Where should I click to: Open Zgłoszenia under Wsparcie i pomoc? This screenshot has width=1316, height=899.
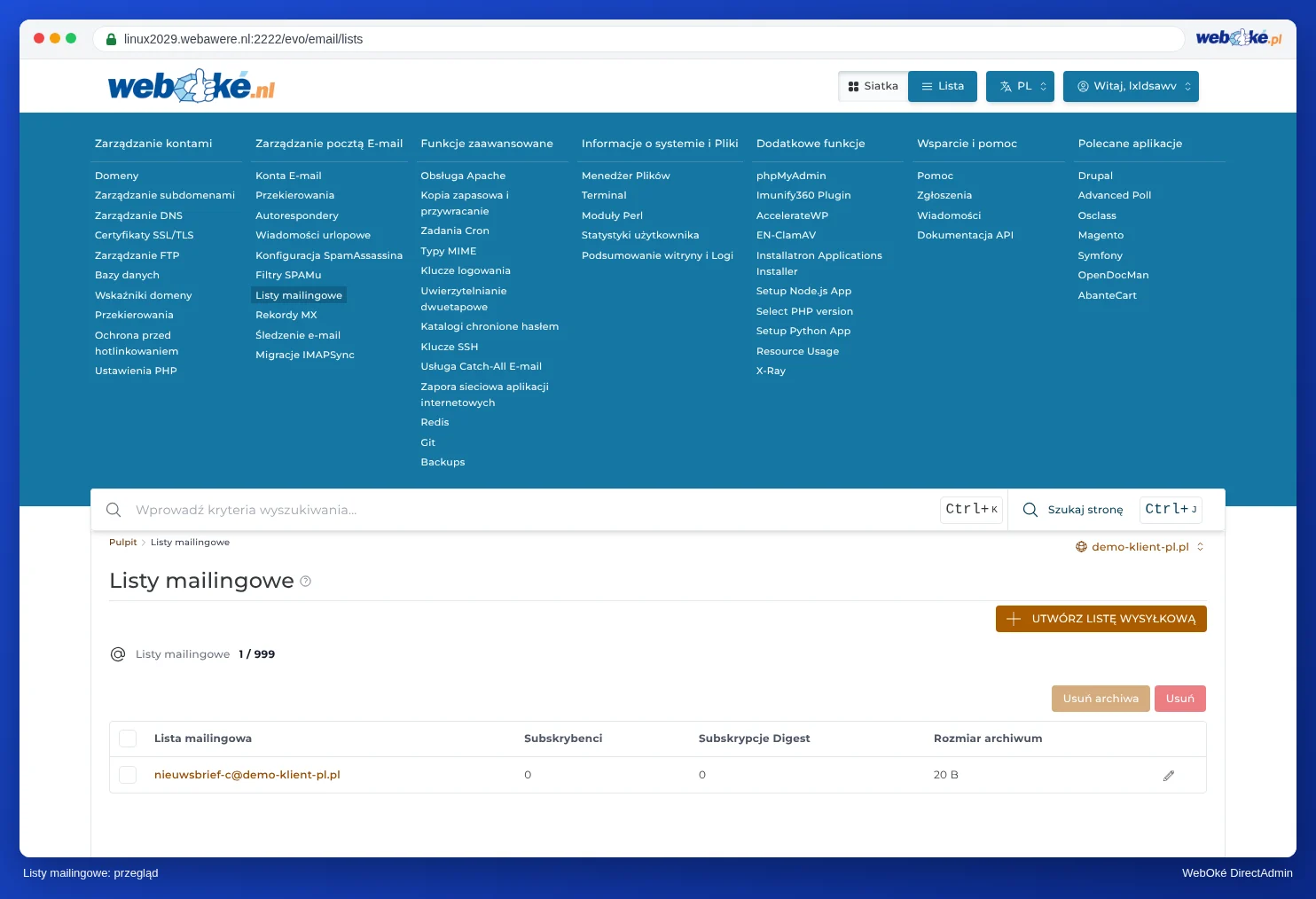coord(944,195)
